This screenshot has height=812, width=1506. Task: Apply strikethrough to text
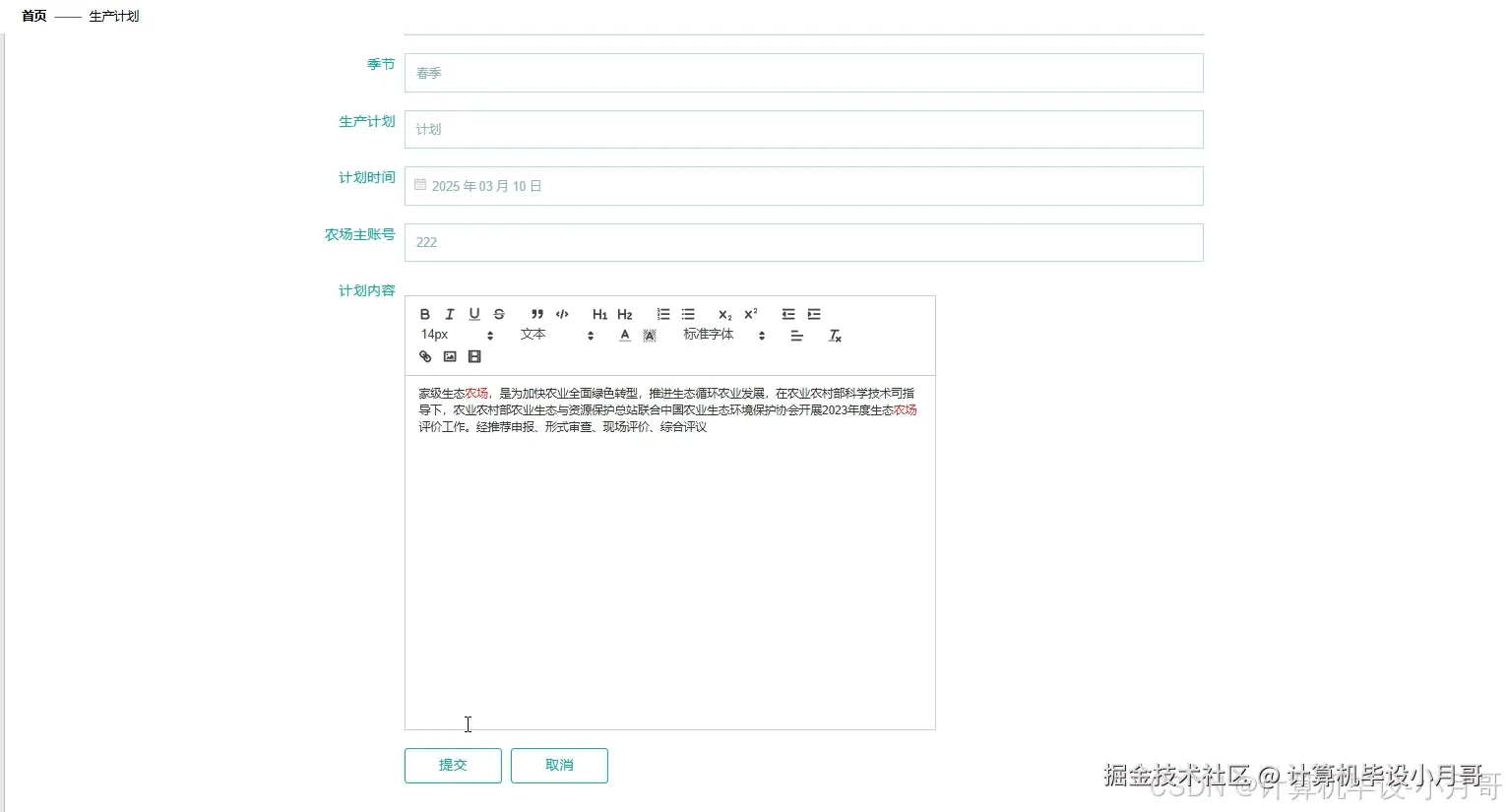pyautogui.click(x=499, y=314)
